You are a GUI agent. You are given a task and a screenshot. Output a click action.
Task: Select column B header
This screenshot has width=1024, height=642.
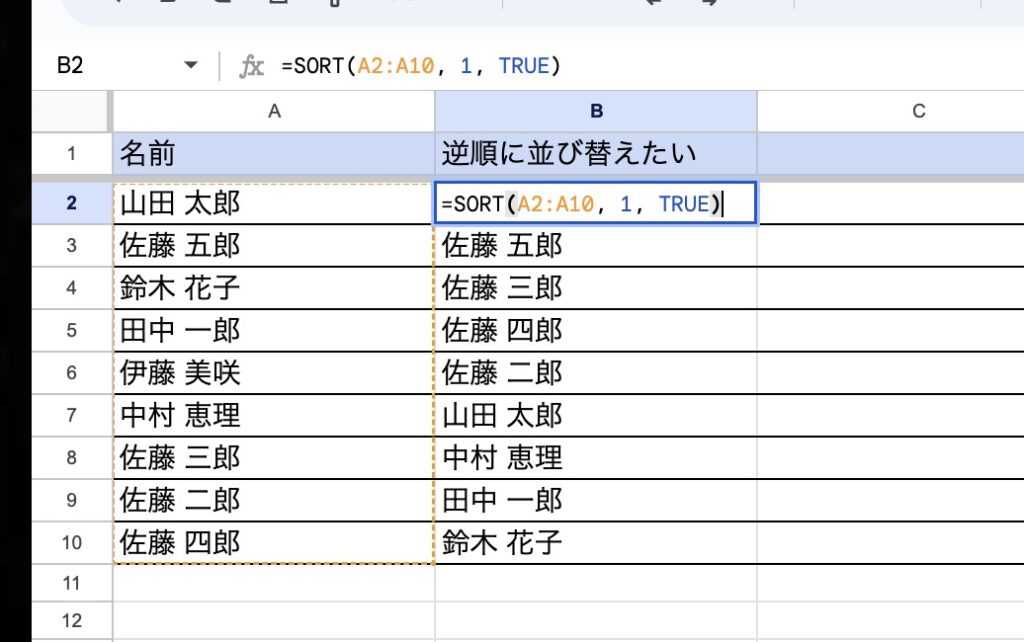click(x=596, y=111)
